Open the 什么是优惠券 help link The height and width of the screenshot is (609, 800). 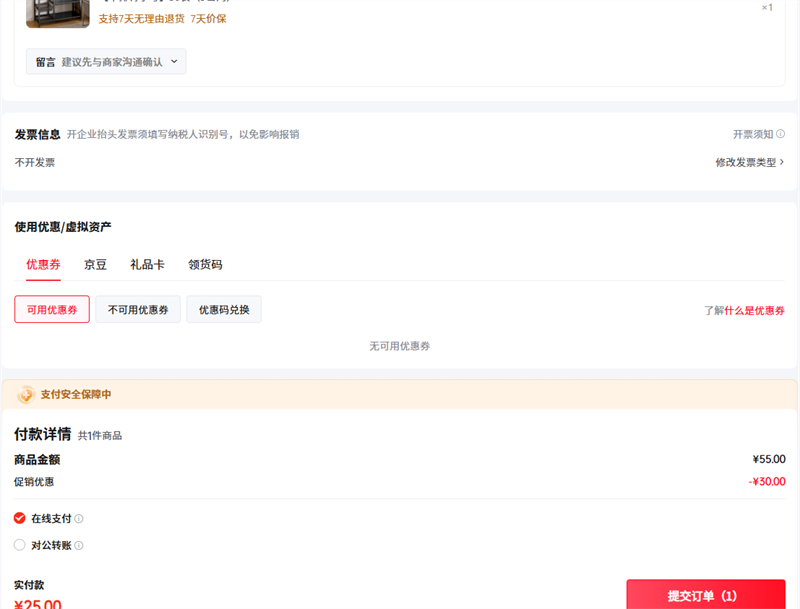click(754, 311)
